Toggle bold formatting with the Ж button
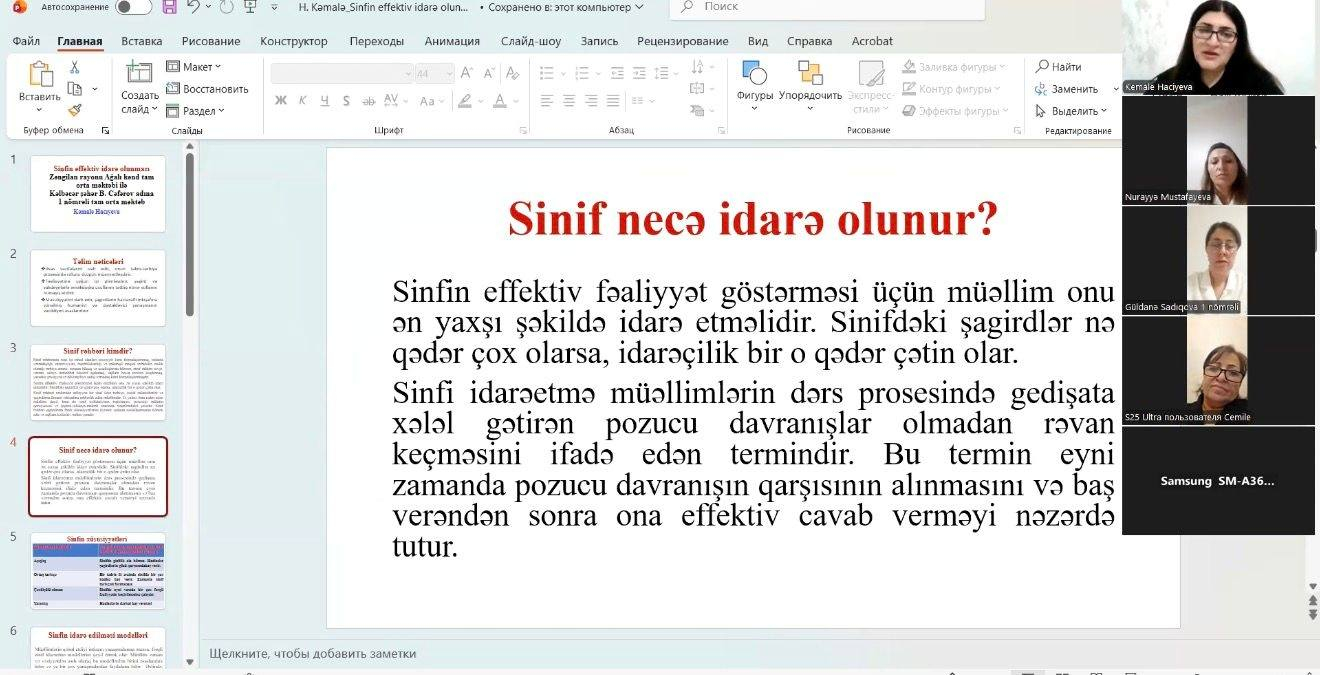 [x=282, y=100]
